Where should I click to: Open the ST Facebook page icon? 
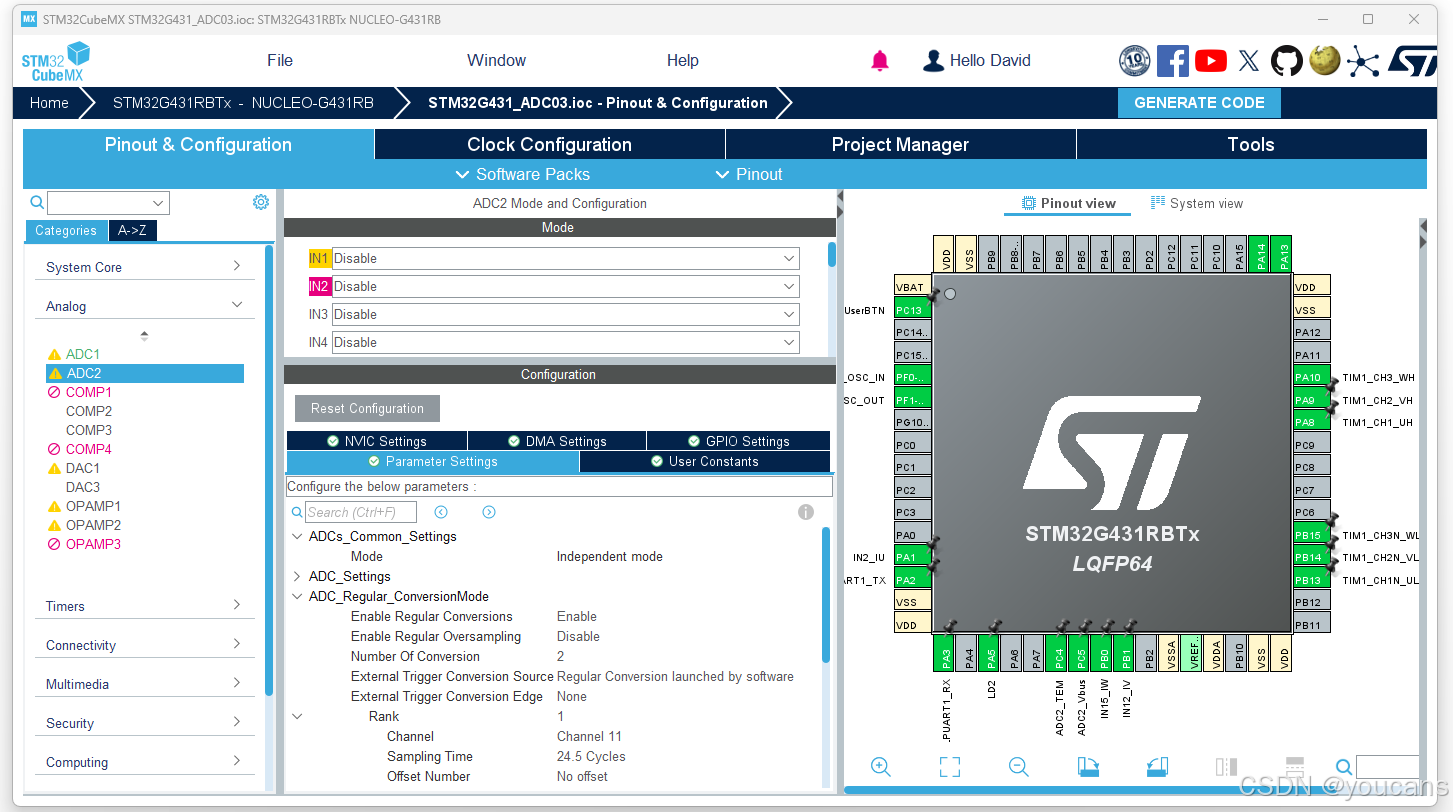click(1173, 61)
